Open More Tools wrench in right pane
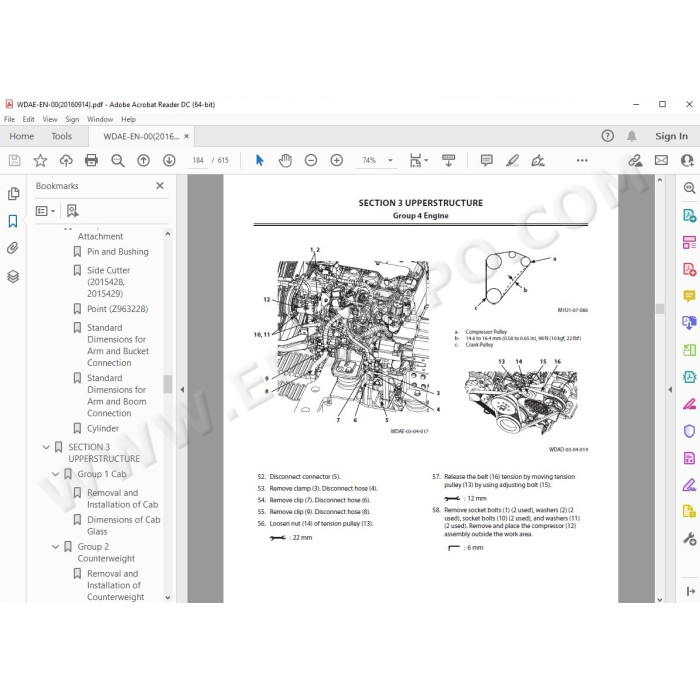The image size is (700, 700). (x=689, y=539)
